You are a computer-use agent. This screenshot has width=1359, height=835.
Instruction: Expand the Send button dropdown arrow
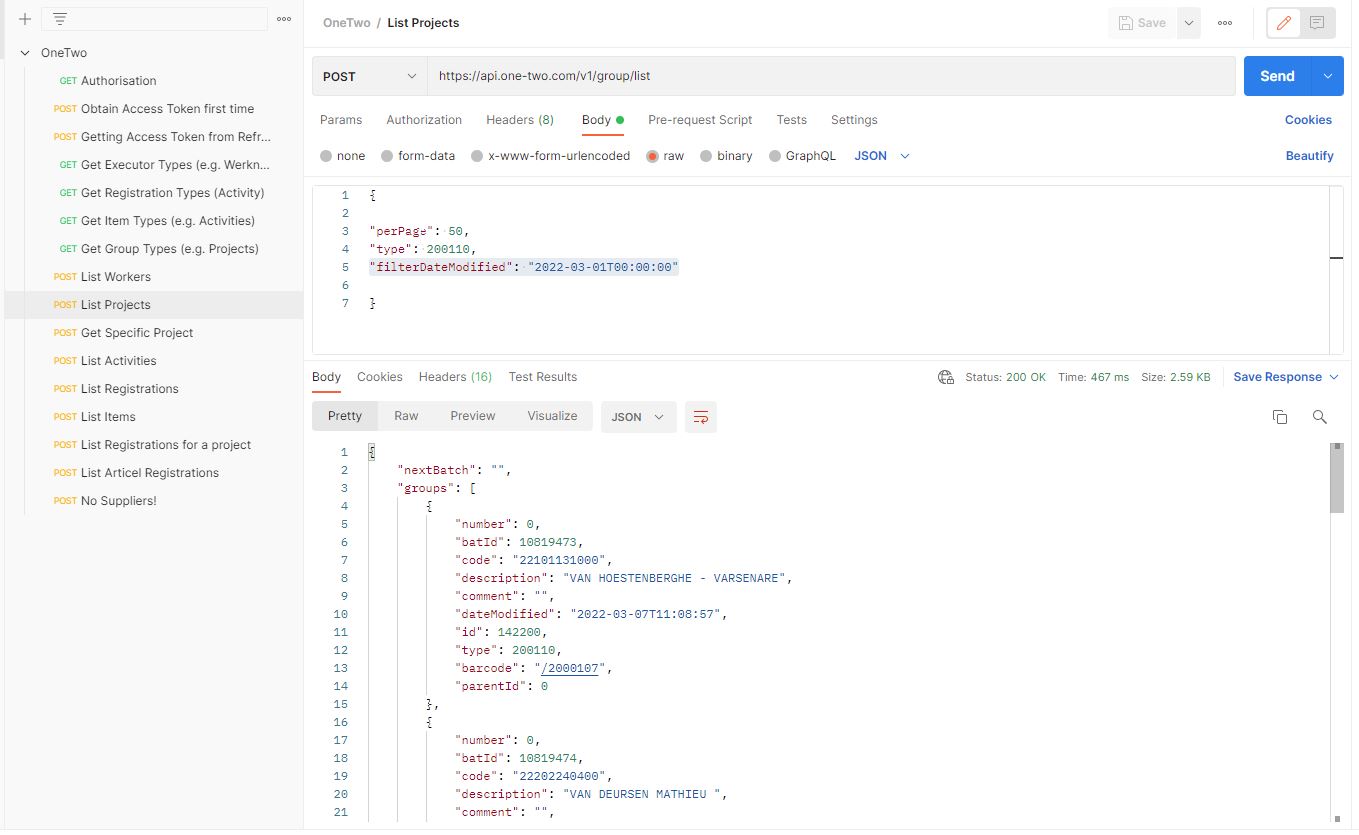1327,76
